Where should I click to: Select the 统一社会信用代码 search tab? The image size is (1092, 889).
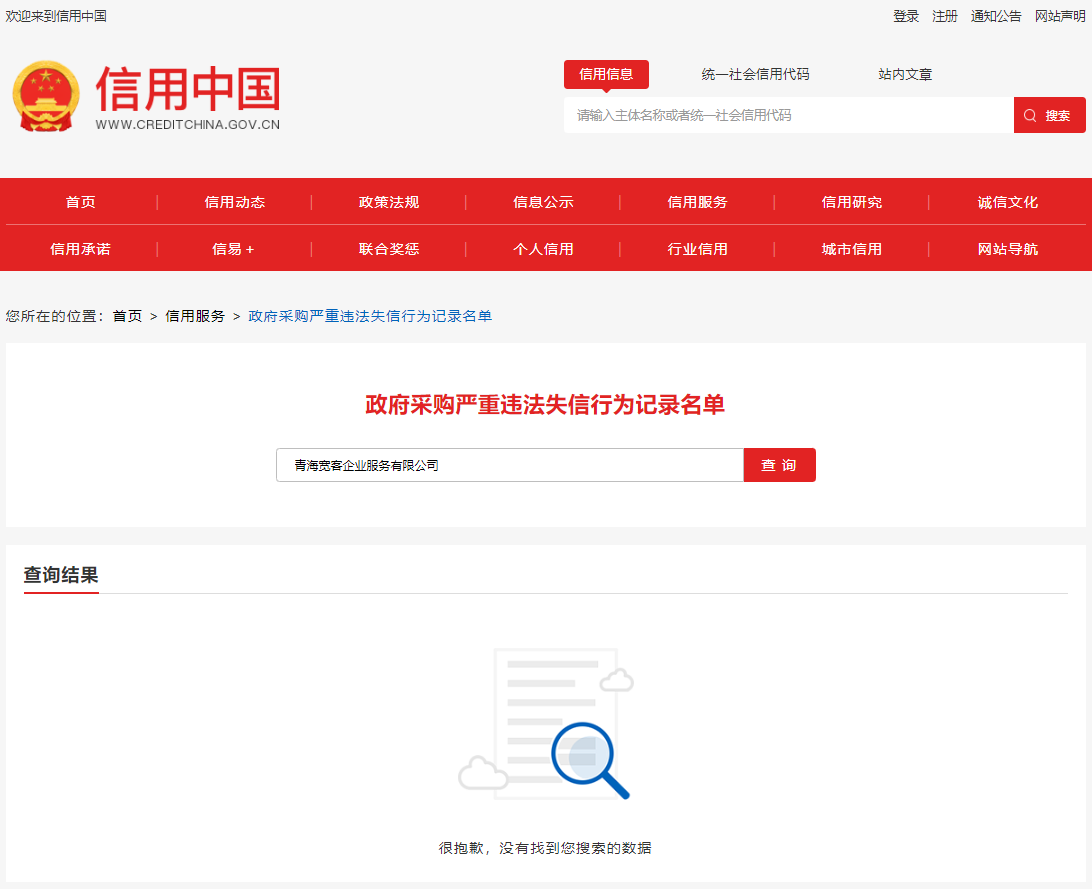click(x=755, y=74)
